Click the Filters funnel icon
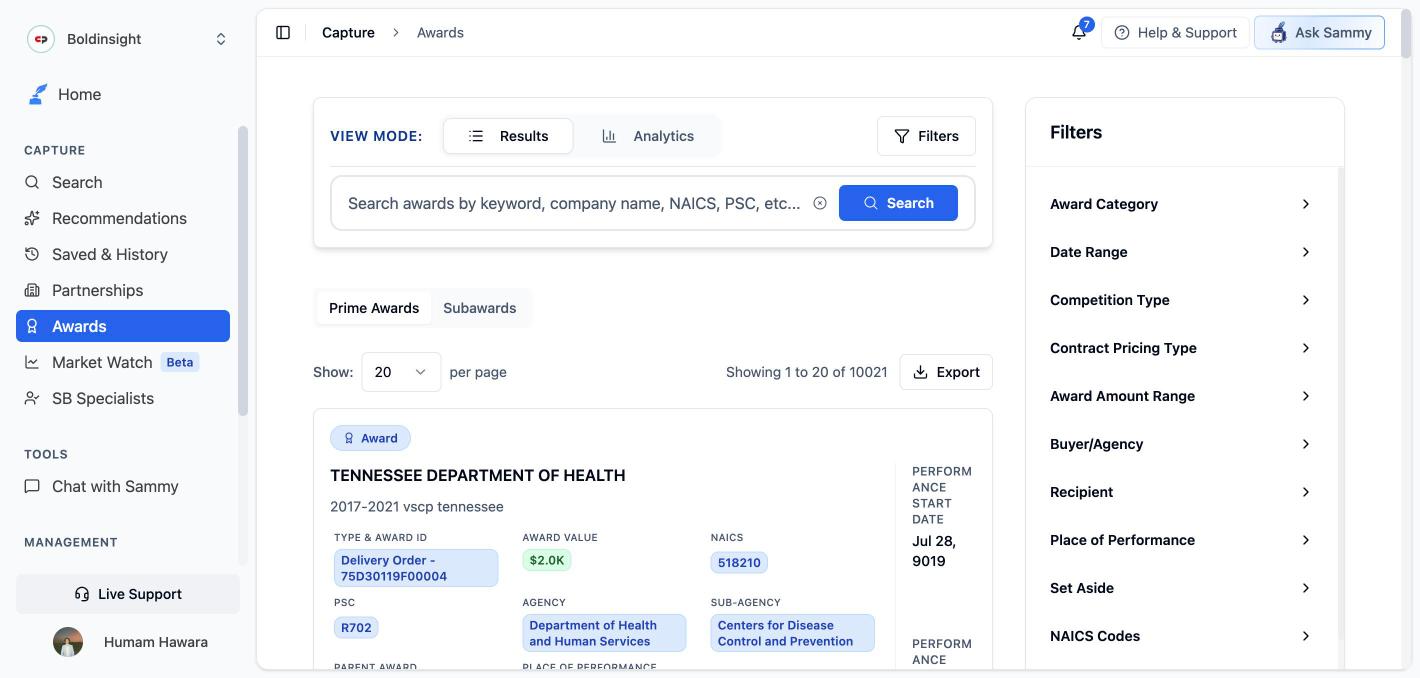The image size is (1420, 678). [x=902, y=136]
